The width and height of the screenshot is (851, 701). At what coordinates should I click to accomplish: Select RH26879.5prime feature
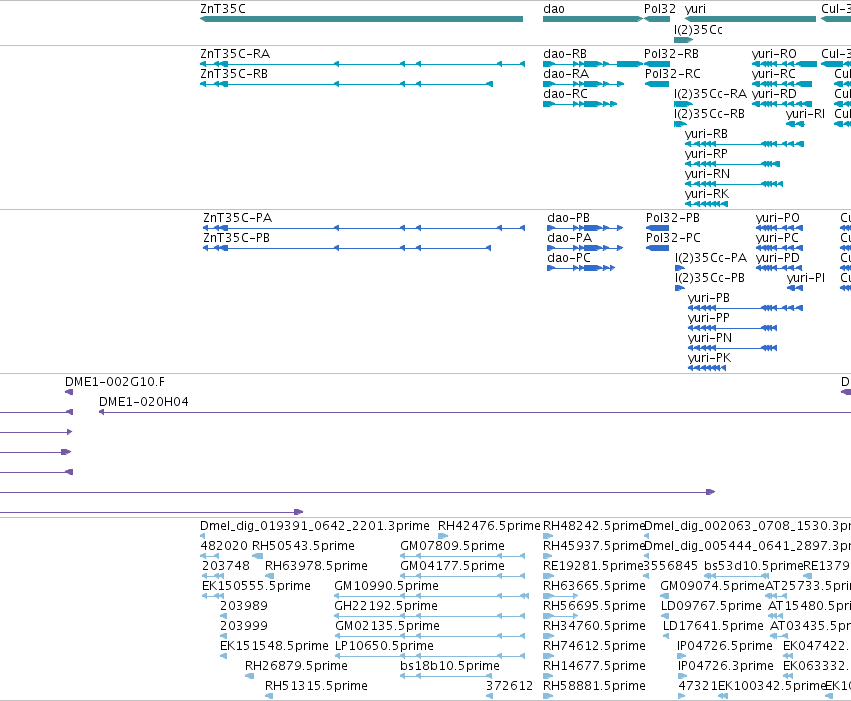coord(250,677)
